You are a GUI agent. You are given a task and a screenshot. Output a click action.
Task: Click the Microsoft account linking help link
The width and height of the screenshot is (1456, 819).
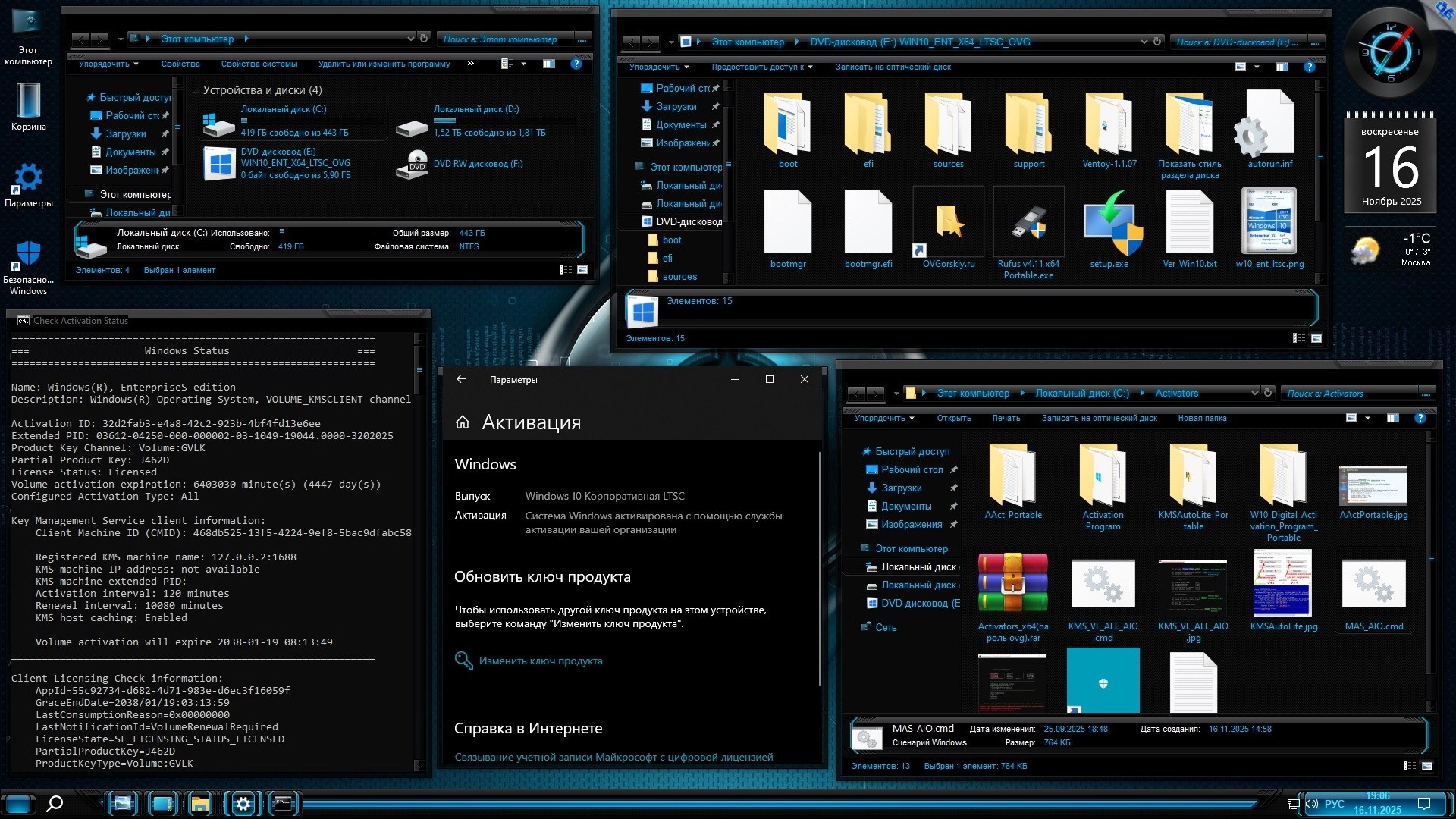613,757
